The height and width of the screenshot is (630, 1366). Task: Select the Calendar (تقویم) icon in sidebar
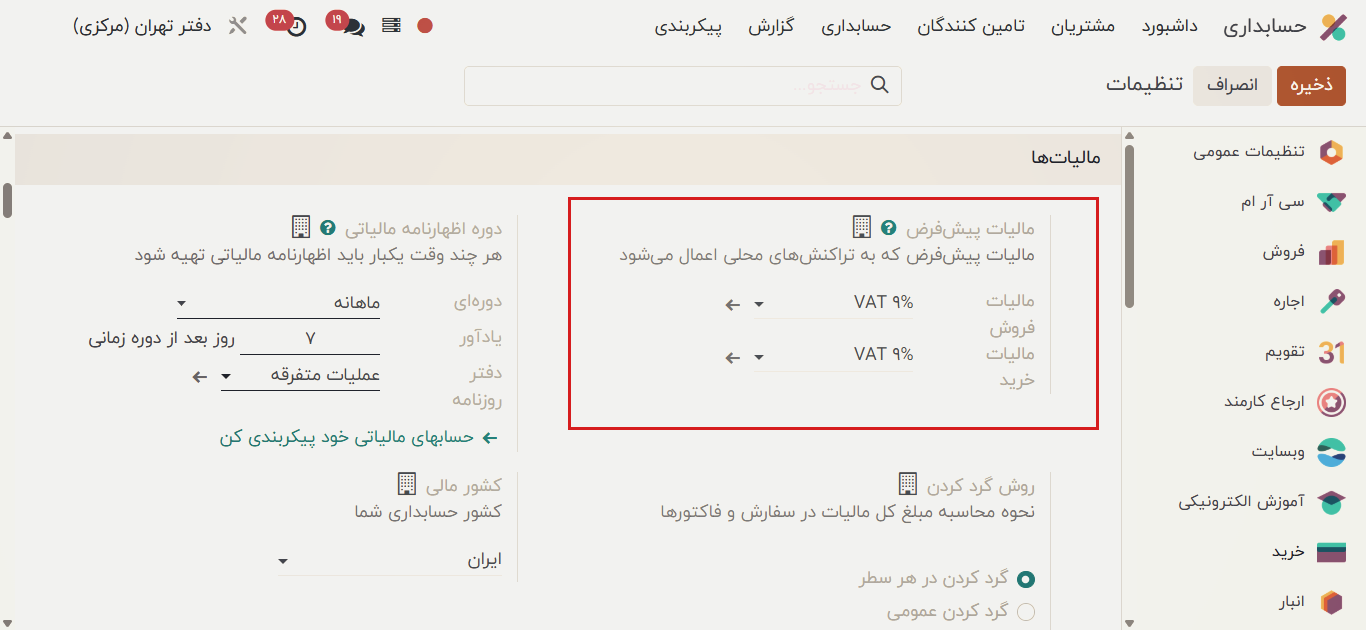coord(1331,352)
